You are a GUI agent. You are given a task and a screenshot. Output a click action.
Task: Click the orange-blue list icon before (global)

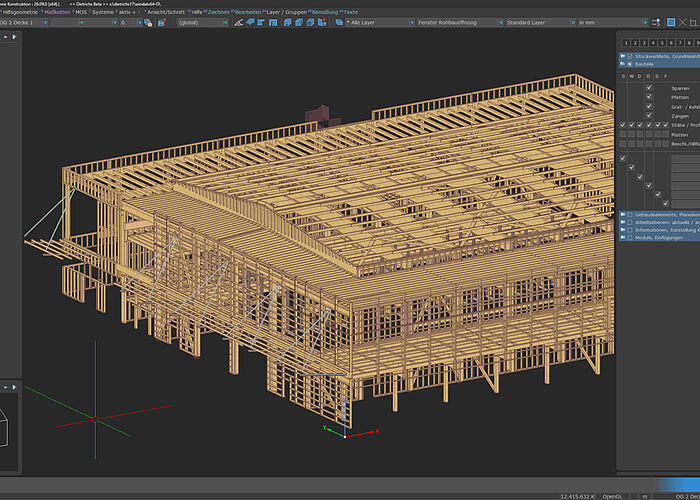(161, 22)
